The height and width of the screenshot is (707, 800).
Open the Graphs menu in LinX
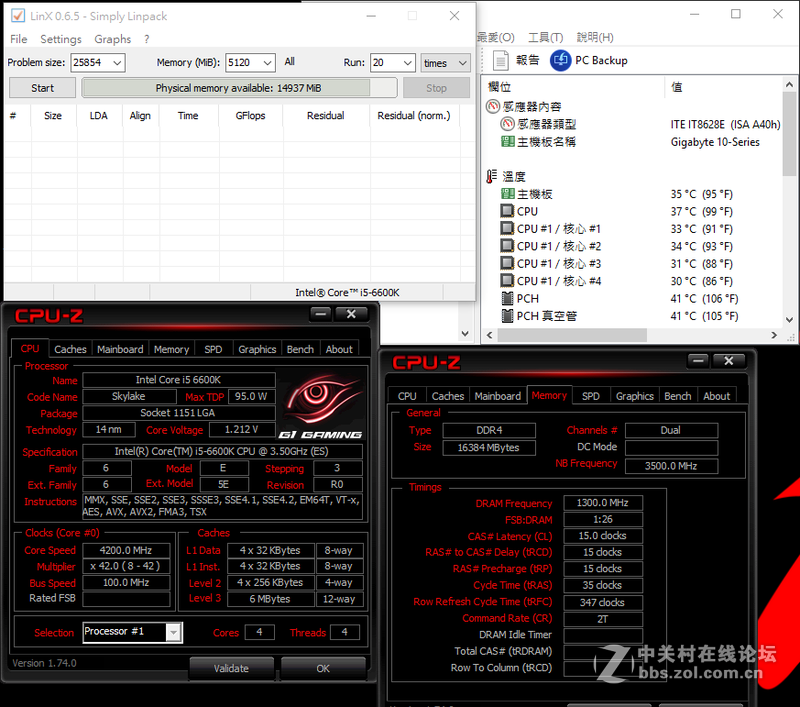(x=112, y=39)
